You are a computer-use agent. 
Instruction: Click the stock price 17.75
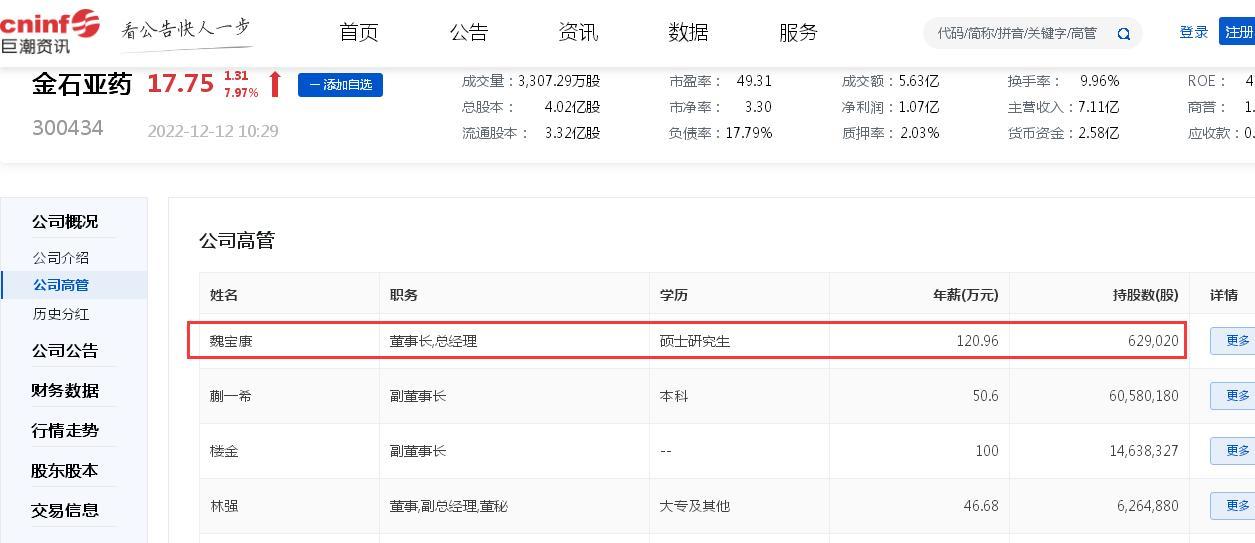[x=180, y=84]
